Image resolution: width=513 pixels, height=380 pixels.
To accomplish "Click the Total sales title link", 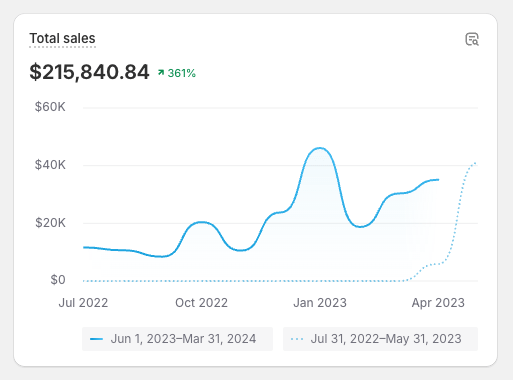I will [x=62, y=38].
